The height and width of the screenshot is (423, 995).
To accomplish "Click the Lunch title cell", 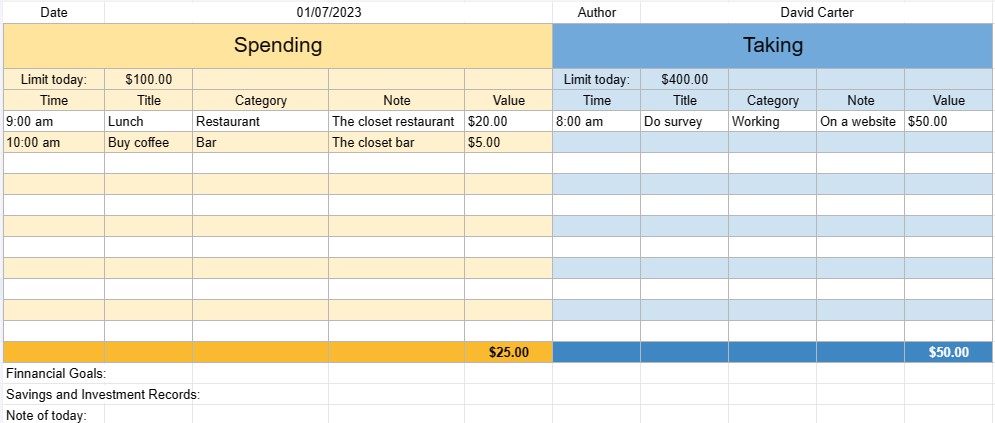I will [148, 121].
